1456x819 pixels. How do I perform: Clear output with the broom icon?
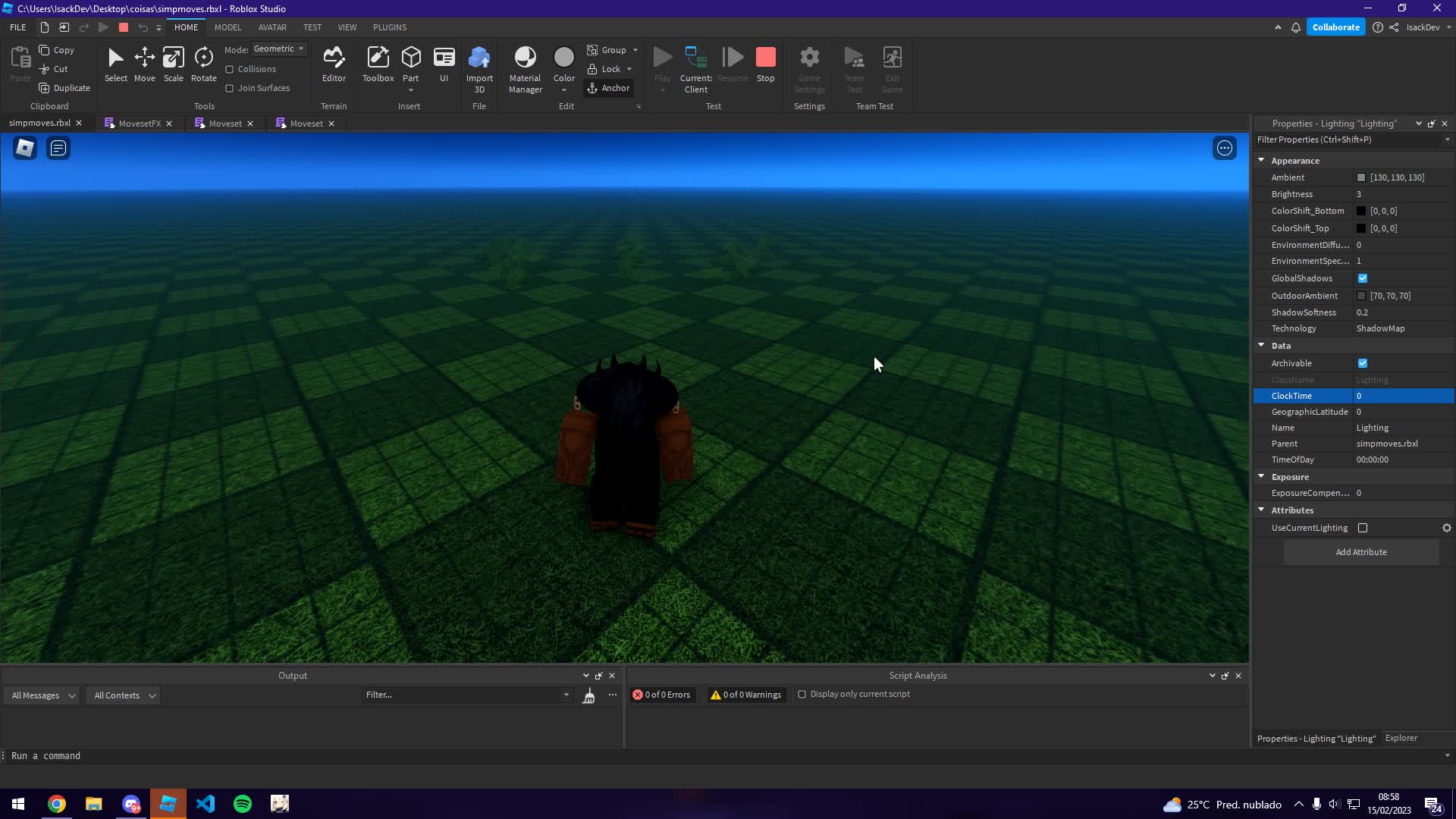tap(588, 695)
